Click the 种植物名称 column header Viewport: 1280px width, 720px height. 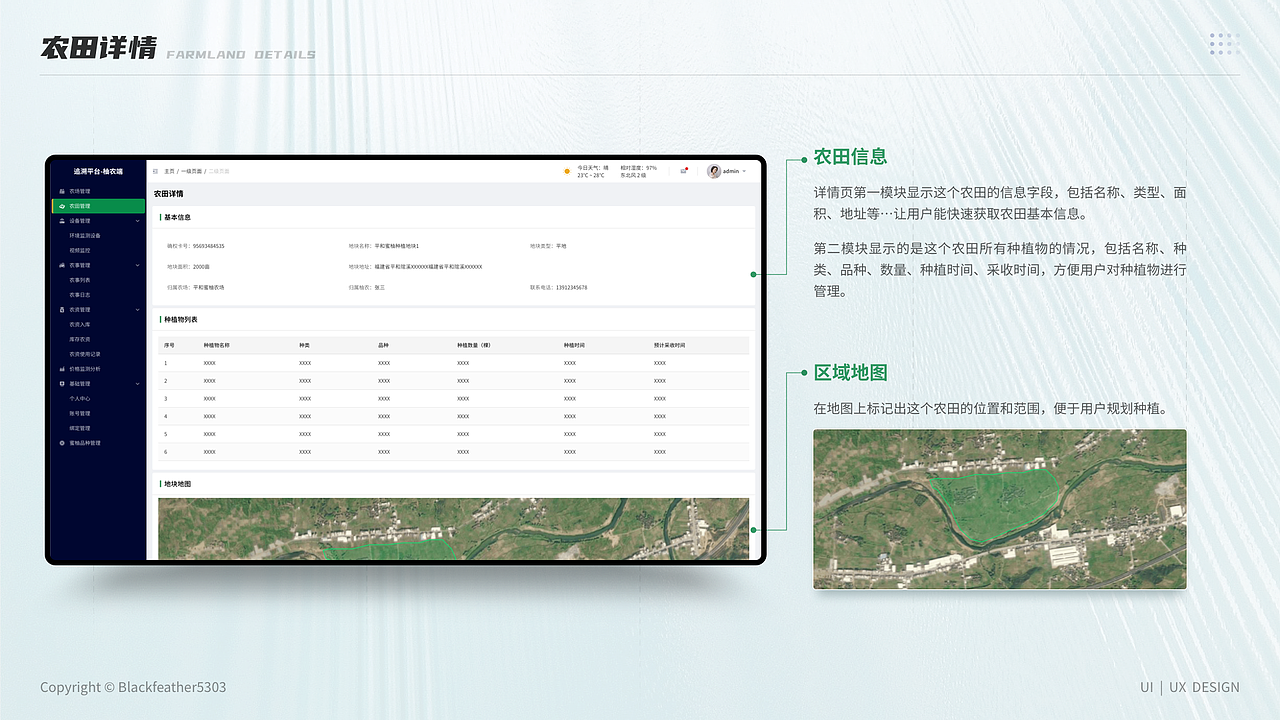216,345
